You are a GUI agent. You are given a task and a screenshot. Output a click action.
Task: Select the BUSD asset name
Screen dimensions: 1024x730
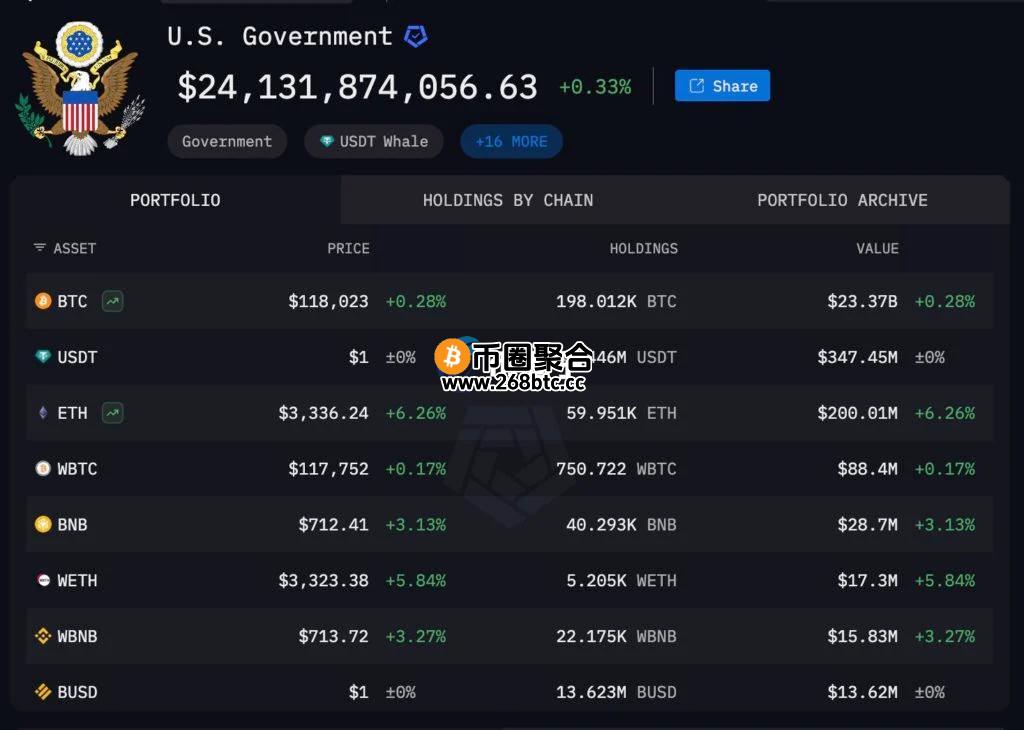[77, 692]
